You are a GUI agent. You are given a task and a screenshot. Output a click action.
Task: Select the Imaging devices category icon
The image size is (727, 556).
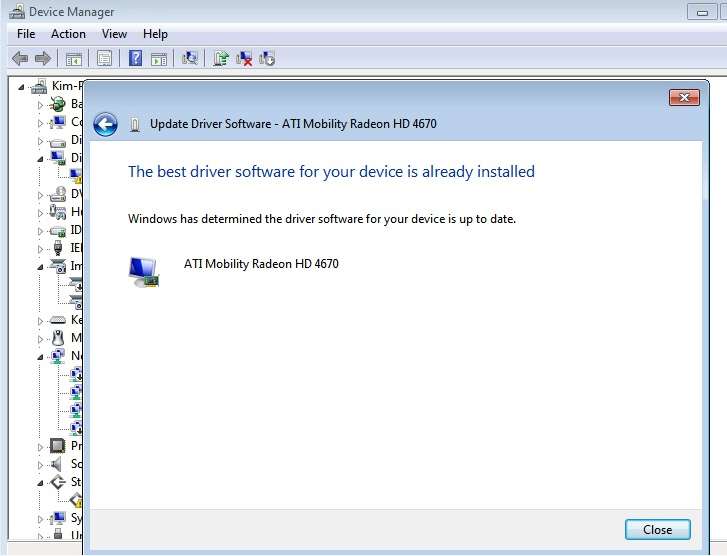(57, 266)
